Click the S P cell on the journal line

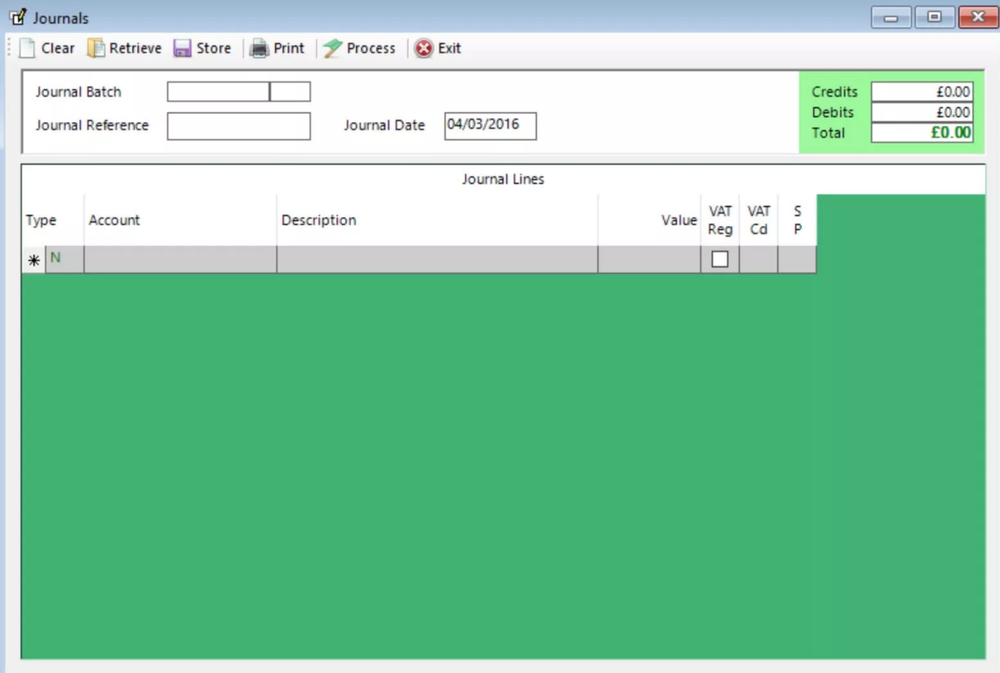pos(796,259)
